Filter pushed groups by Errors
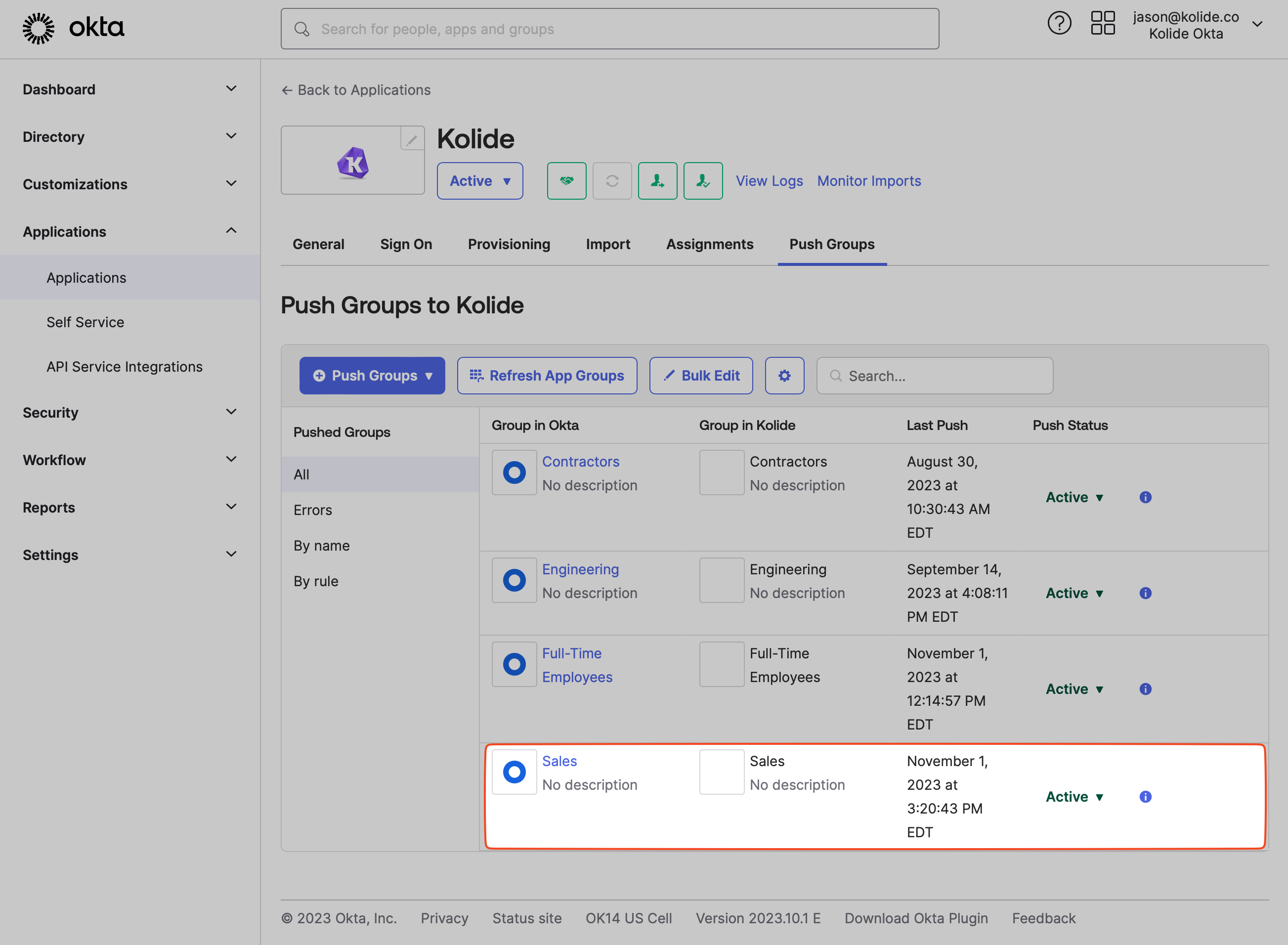This screenshot has height=945, width=1288. (x=312, y=510)
